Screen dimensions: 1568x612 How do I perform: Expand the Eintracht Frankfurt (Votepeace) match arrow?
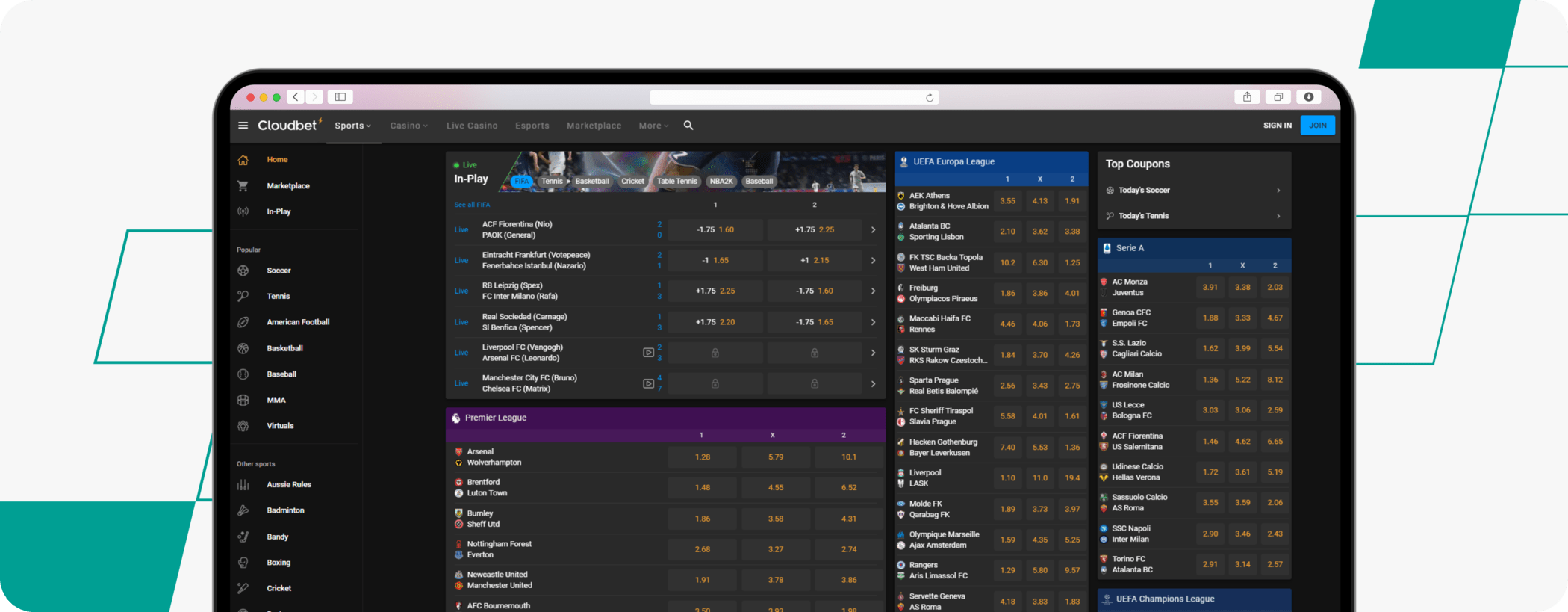(x=873, y=261)
